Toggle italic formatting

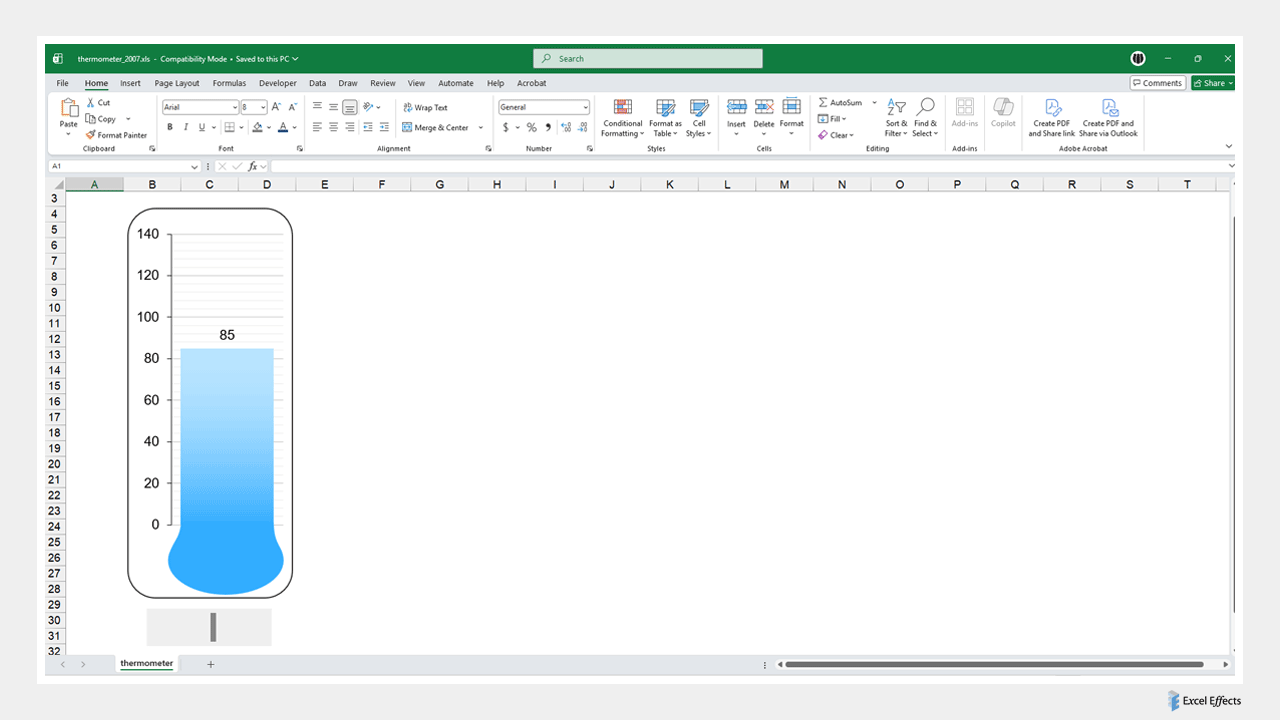[184, 127]
